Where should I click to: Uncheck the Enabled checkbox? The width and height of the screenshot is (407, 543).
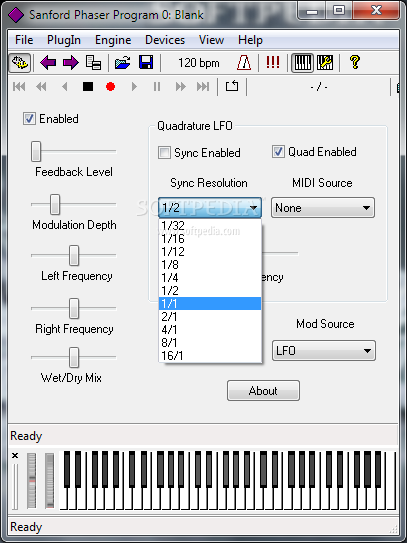click(29, 119)
